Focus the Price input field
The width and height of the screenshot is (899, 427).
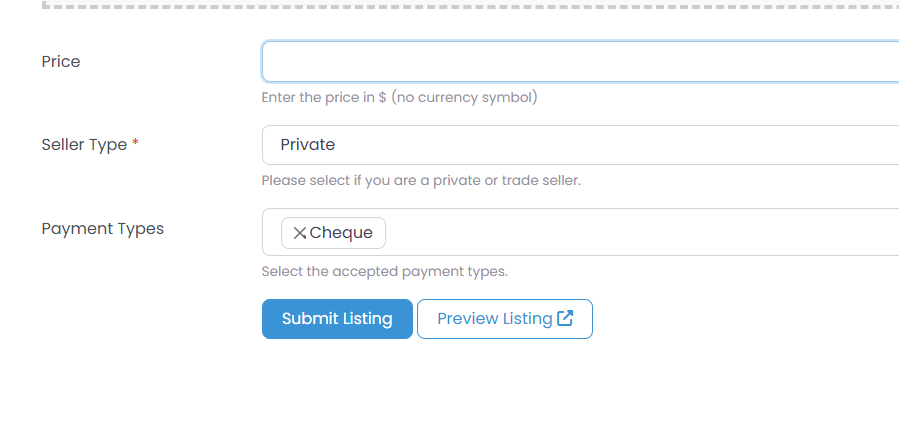click(580, 61)
